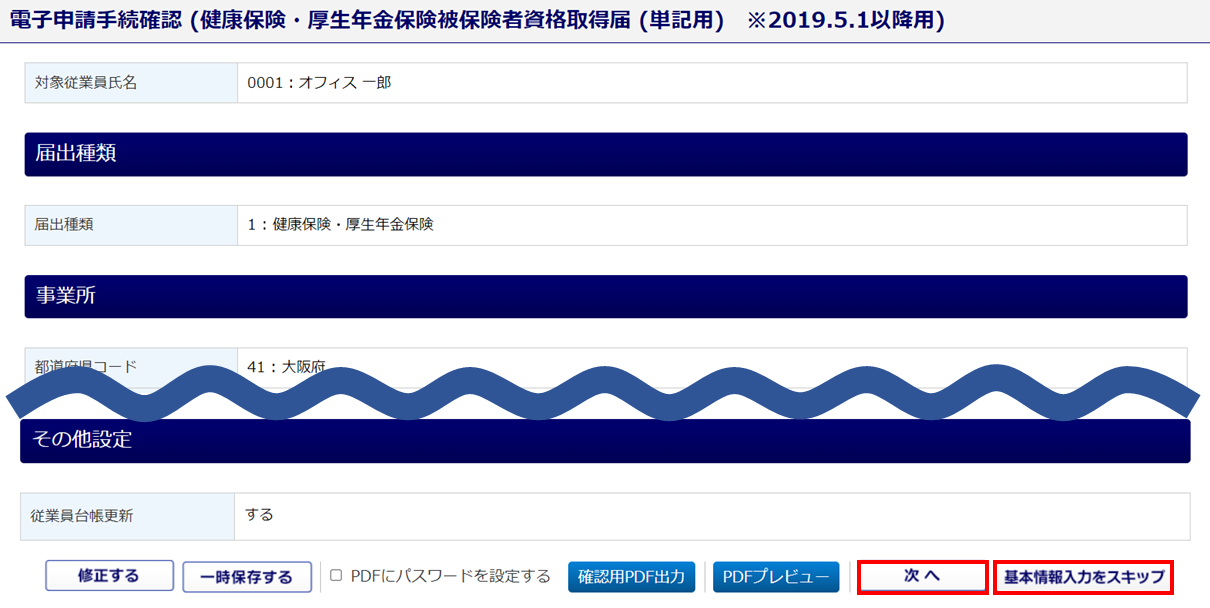Click the 事業所 section header
Viewport: 1210px width, 608px height.
(x=606, y=296)
